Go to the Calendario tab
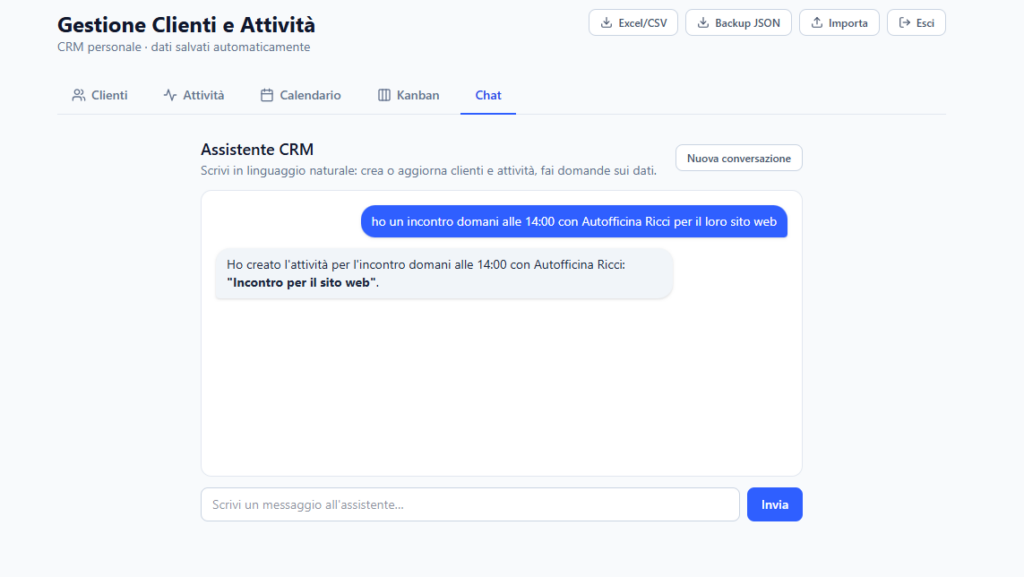Image resolution: width=1024 pixels, height=577 pixels. (300, 95)
